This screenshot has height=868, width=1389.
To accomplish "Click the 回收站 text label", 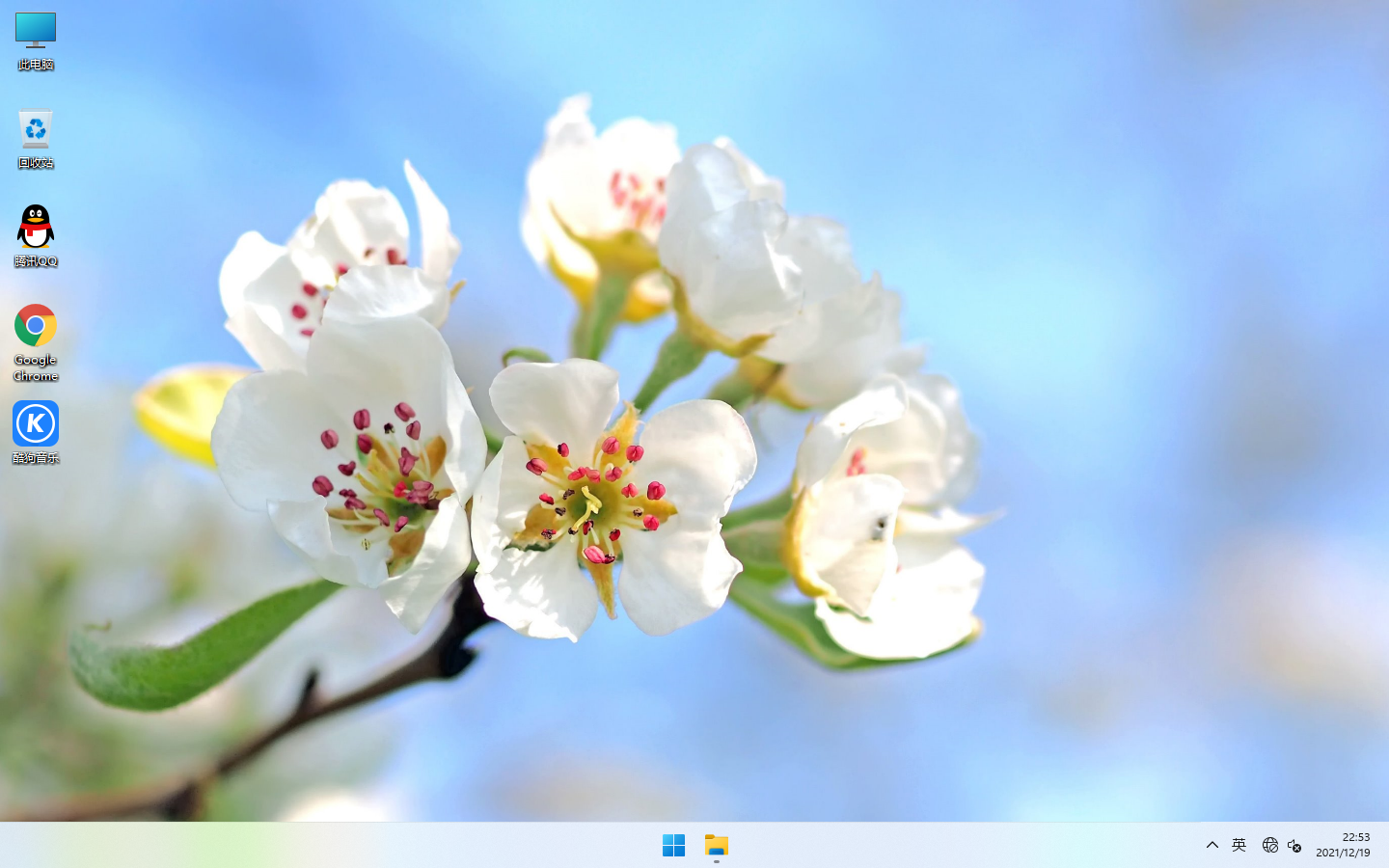I will (36, 163).
